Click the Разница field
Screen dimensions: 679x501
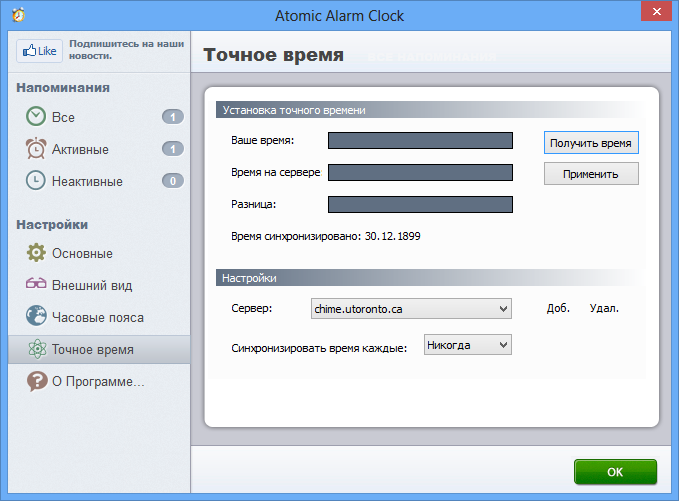pyautogui.click(x=420, y=204)
